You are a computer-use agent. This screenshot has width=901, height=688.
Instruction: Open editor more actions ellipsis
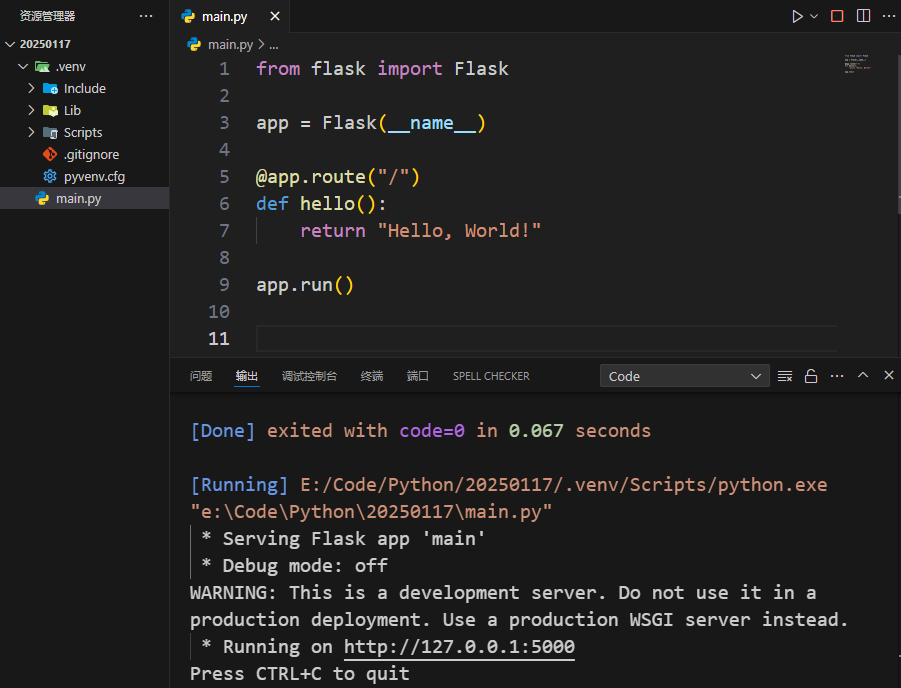pos(888,16)
